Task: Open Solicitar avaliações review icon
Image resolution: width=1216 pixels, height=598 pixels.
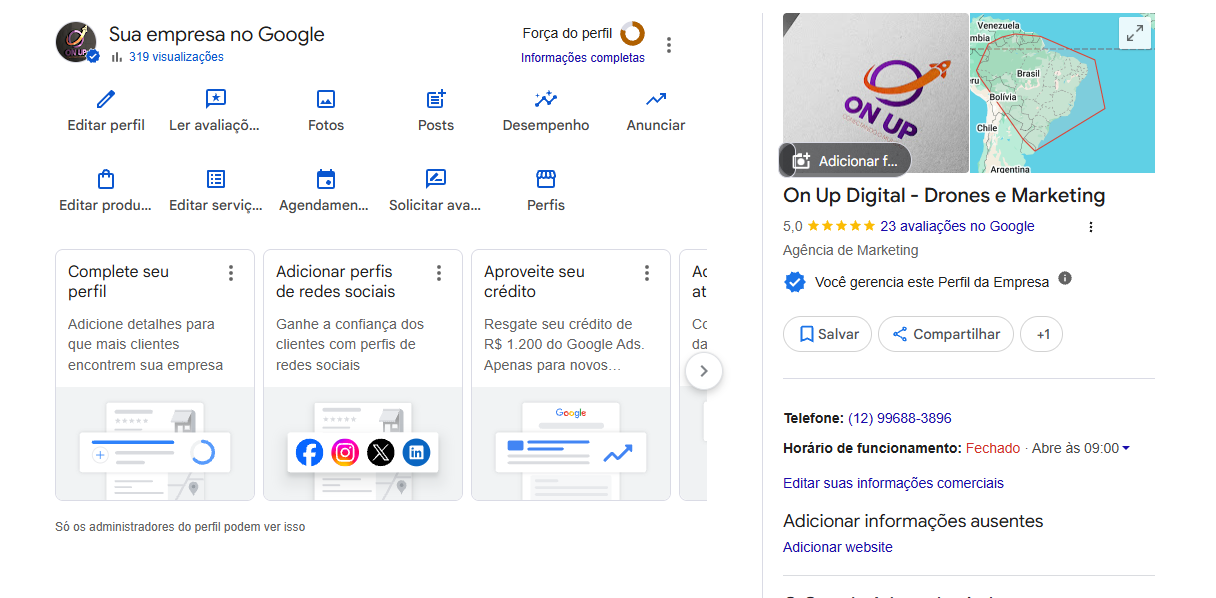Action: pyautogui.click(x=436, y=179)
